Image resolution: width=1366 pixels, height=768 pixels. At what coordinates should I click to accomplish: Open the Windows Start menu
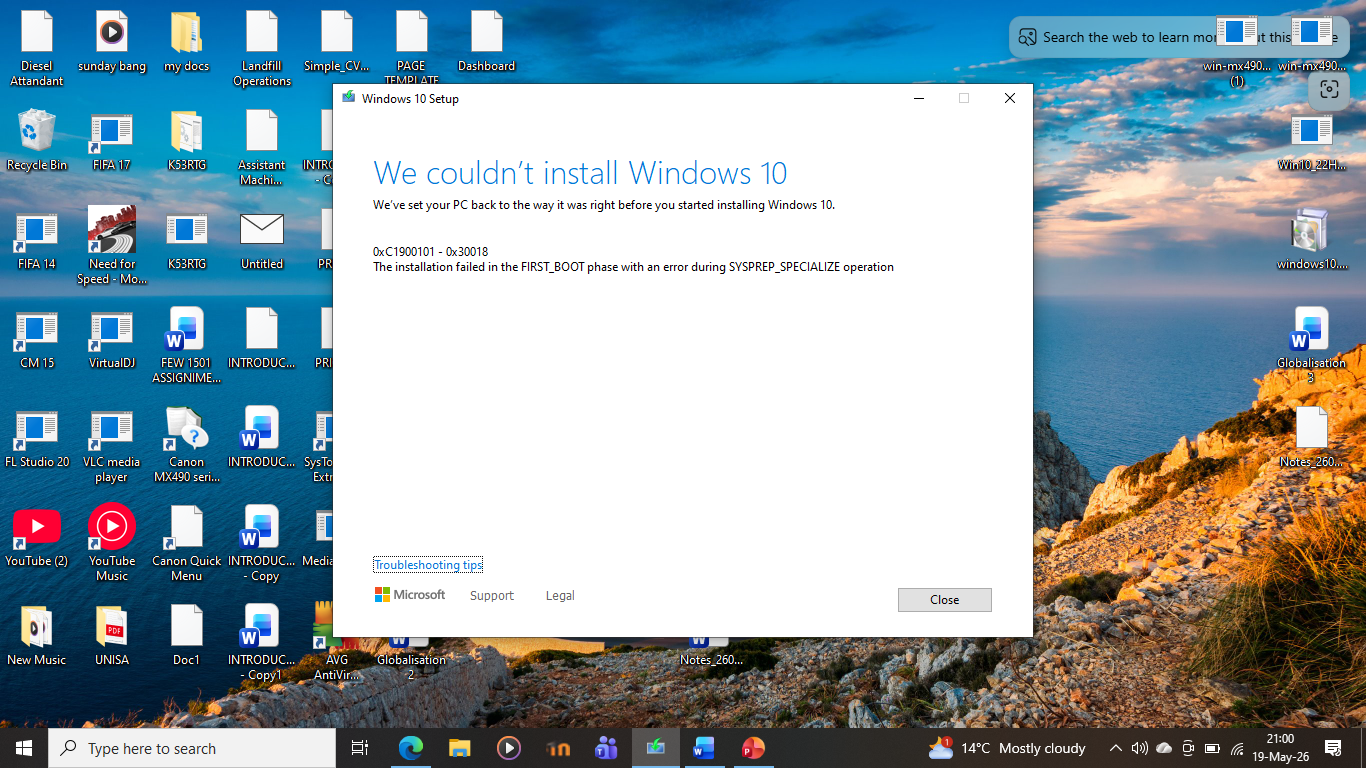(x=24, y=748)
